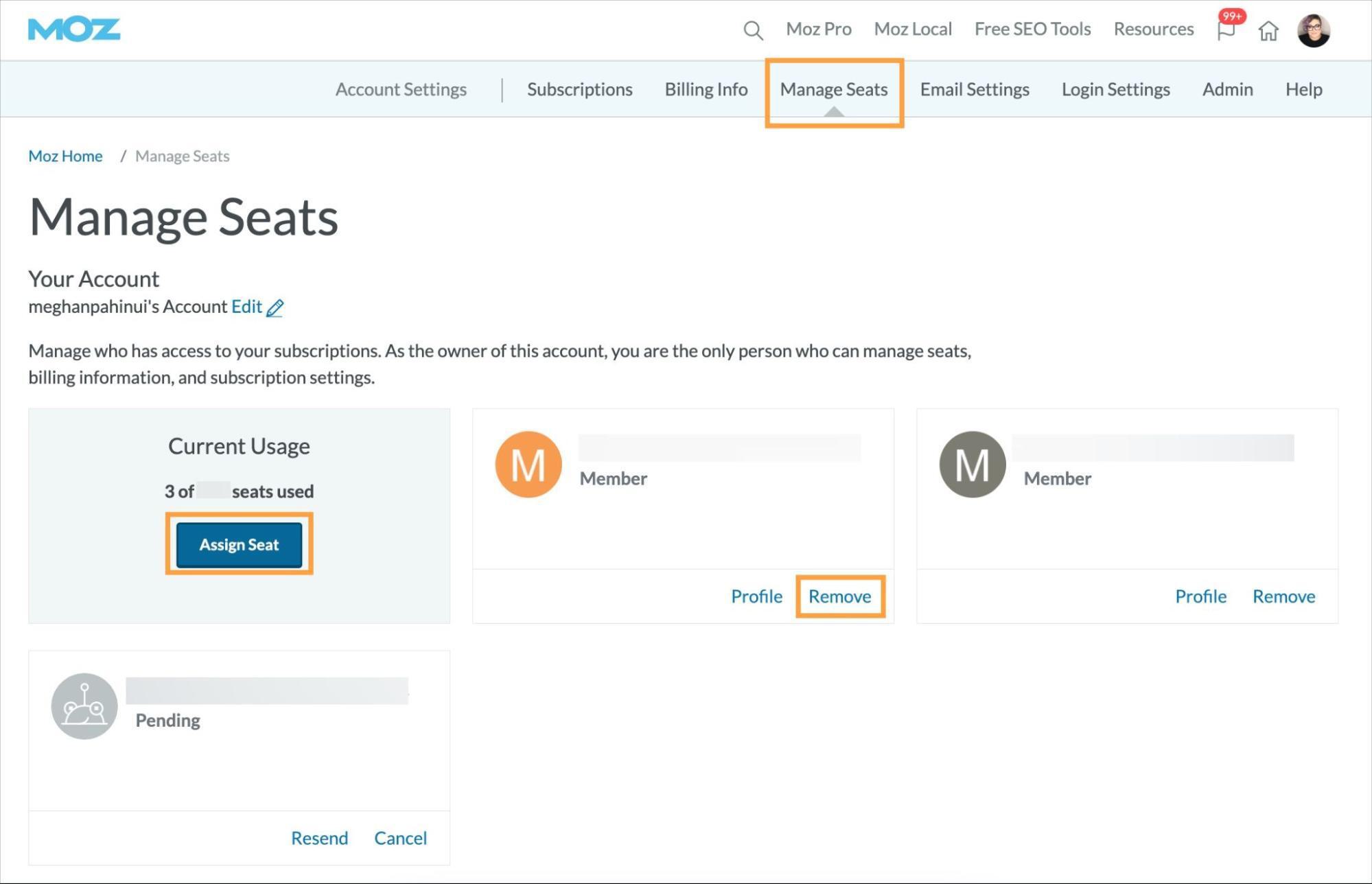Open the Moz Pro menu
Image resolution: width=1372 pixels, height=884 pixels.
point(818,29)
